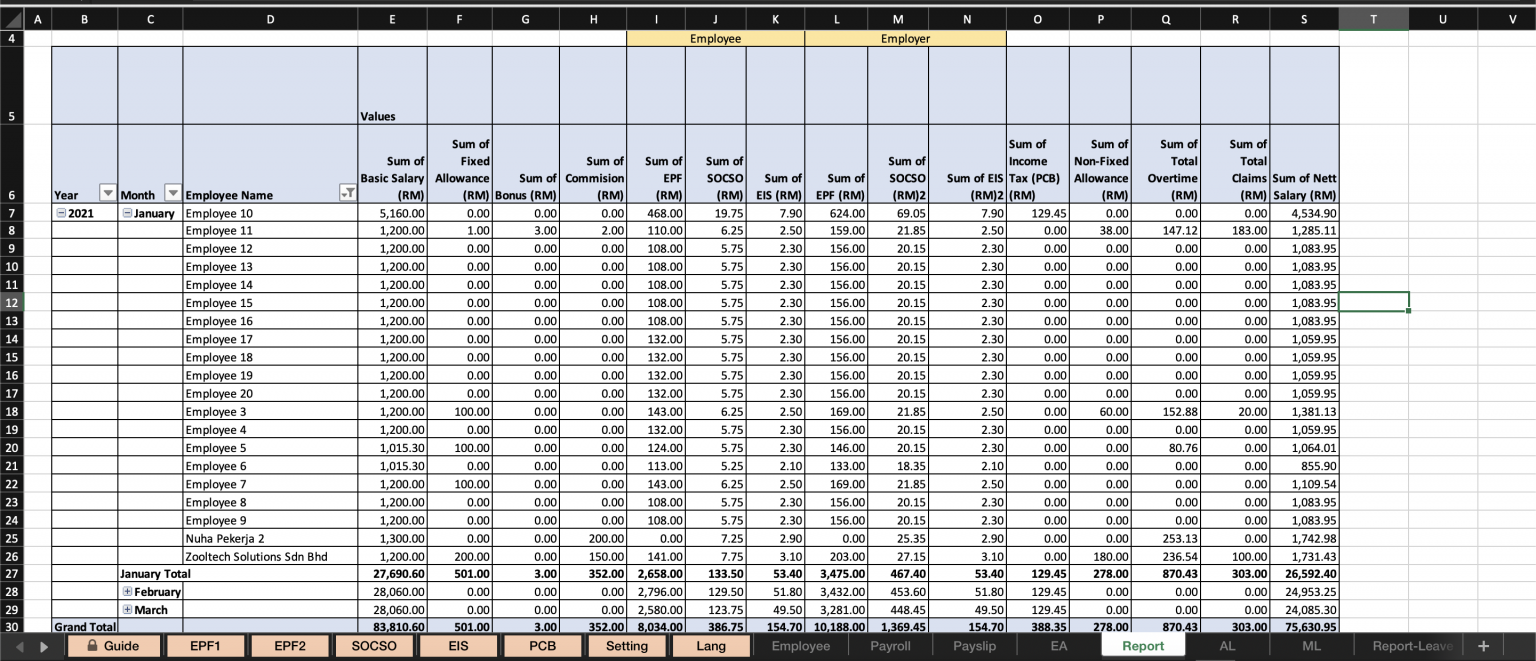The height and width of the screenshot is (661, 1536).
Task: Open the Setting sheet tab
Action: point(627,646)
